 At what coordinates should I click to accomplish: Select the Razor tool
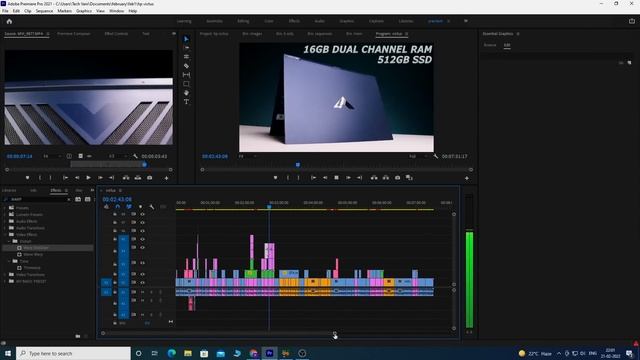186,66
